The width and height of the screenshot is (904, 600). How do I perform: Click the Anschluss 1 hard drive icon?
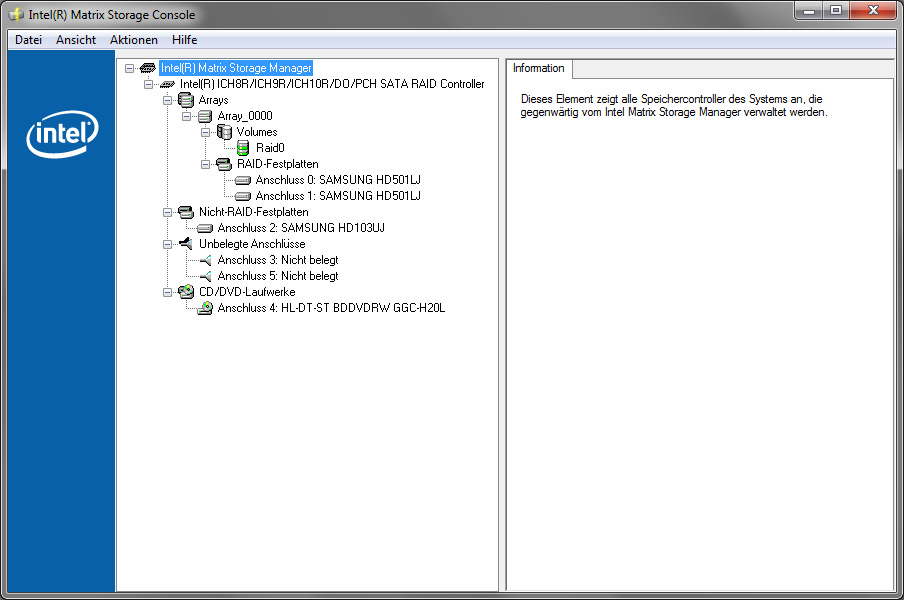[243, 197]
